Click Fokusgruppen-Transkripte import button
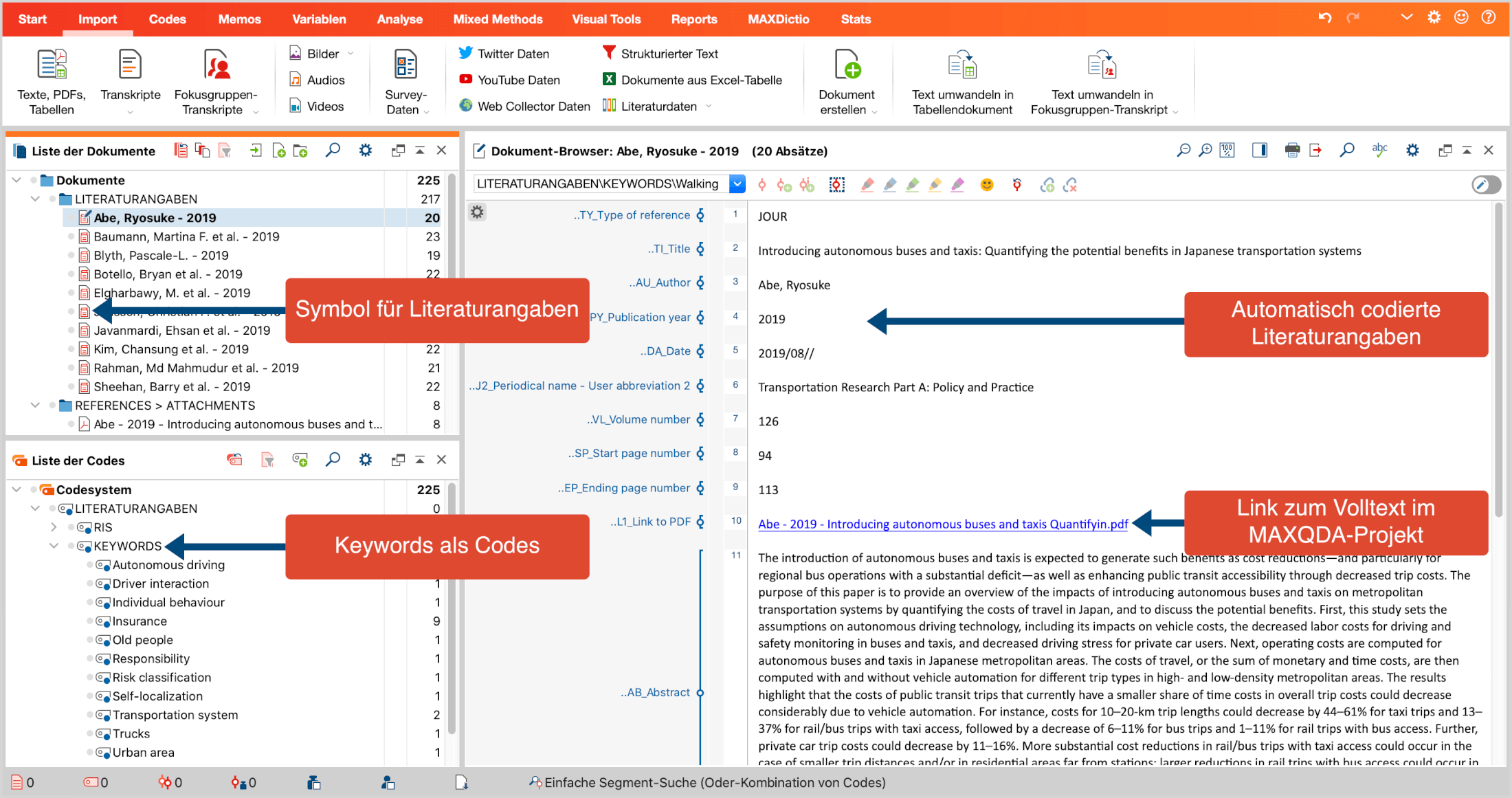Viewport: 1512px width, 798px height. (216, 81)
